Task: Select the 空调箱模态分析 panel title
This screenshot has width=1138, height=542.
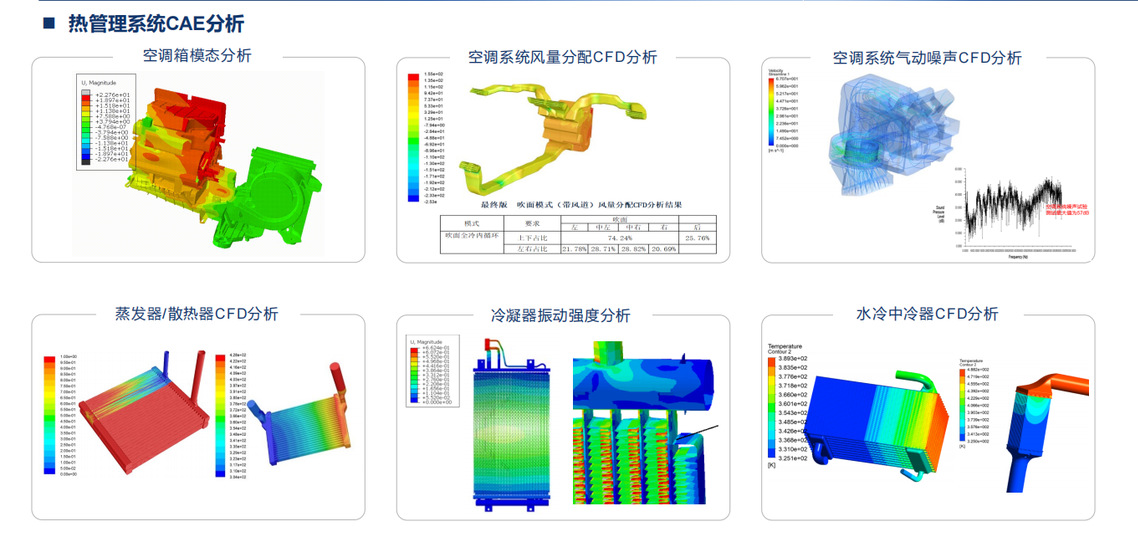Action: pos(196,56)
